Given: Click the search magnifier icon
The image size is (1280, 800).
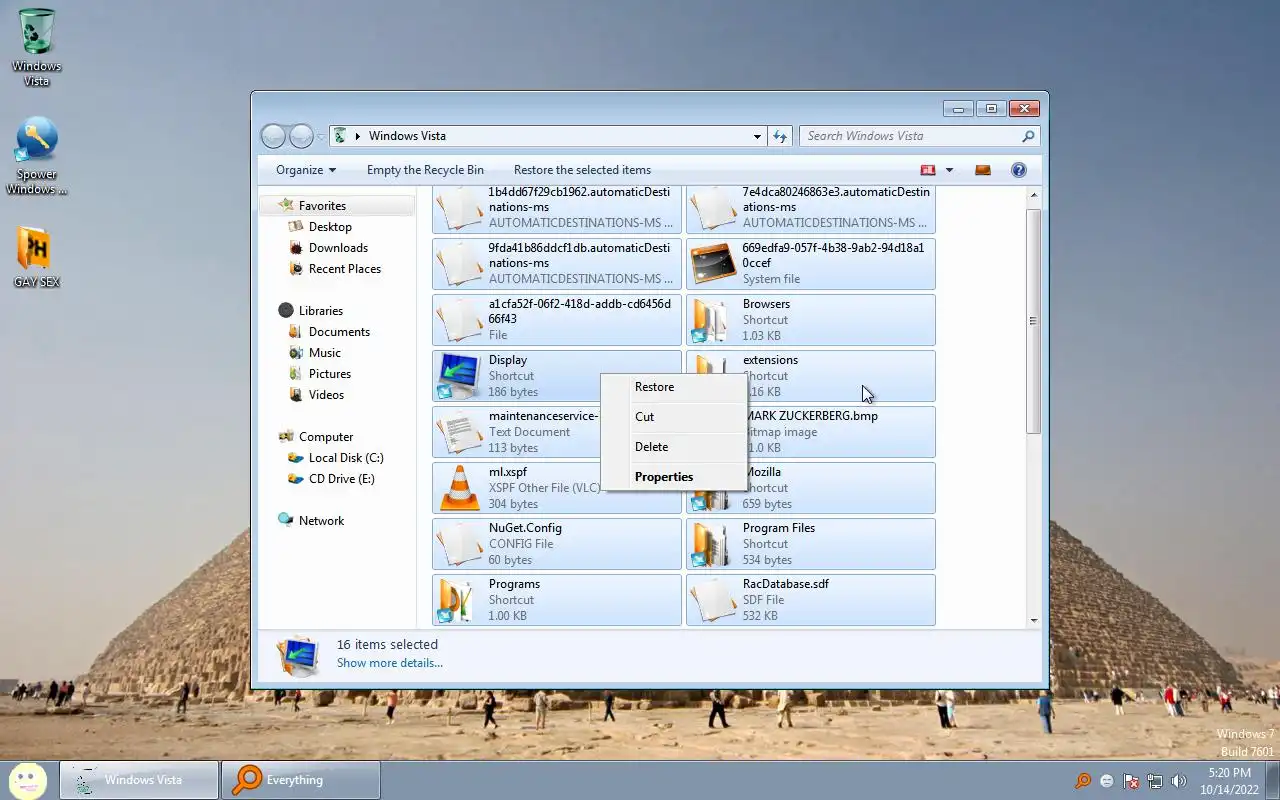Looking at the screenshot, I should [1028, 136].
